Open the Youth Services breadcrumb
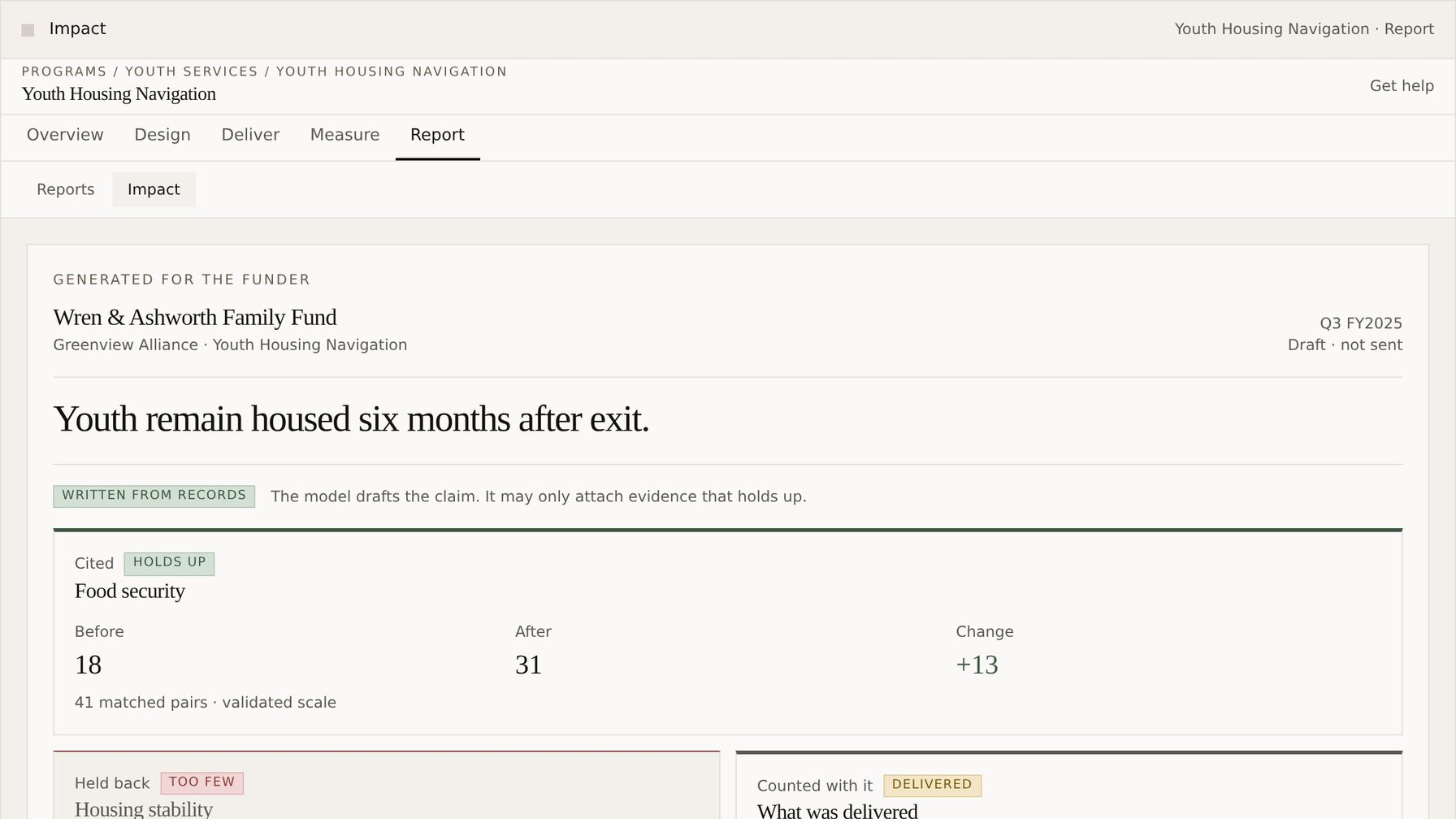This screenshot has height=819, width=1456. point(191,71)
